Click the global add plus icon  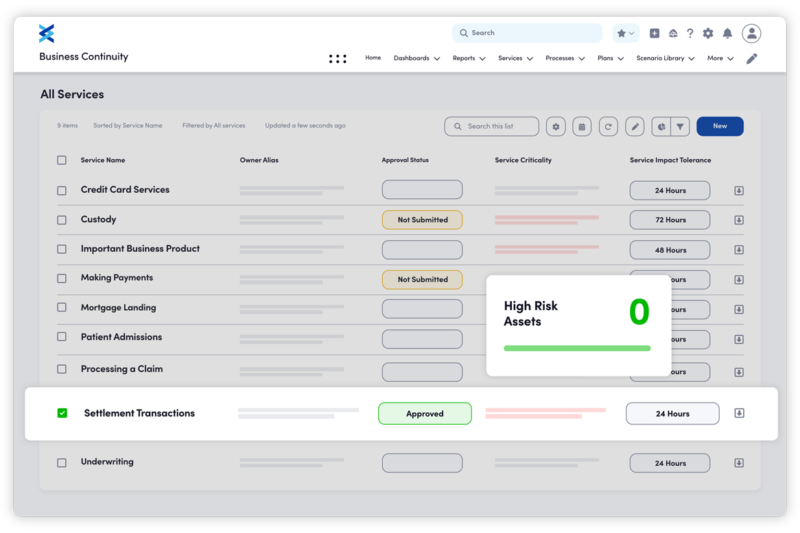(654, 33)
